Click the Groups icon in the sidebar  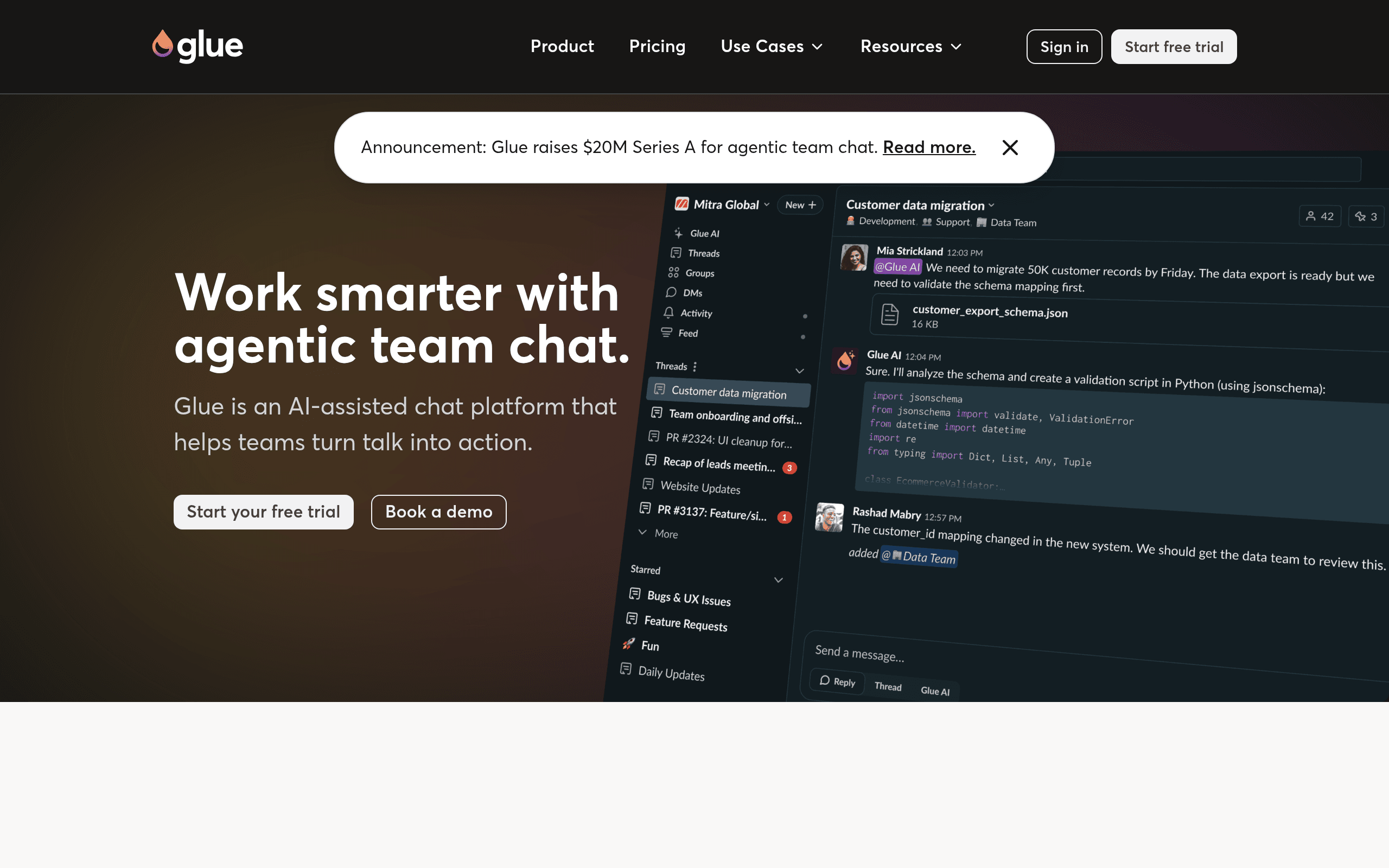[x=673, y=273]
